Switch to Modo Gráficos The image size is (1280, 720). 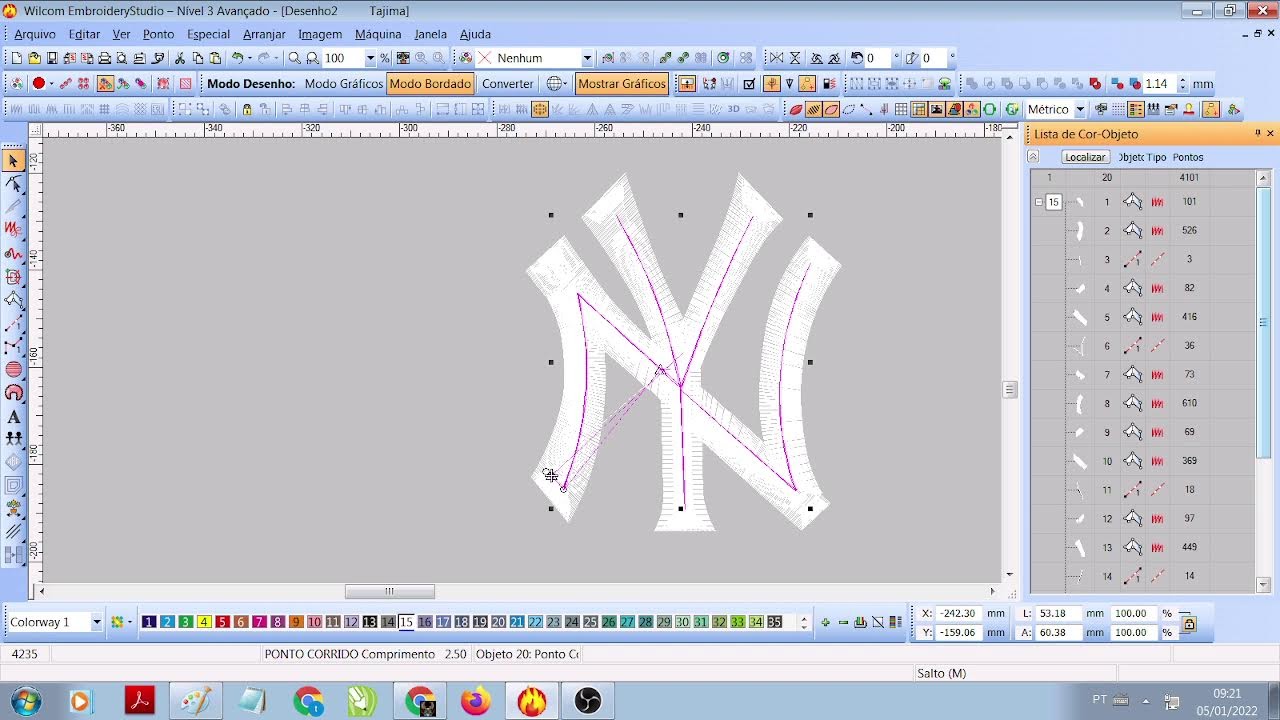click(x=344, y=84)
